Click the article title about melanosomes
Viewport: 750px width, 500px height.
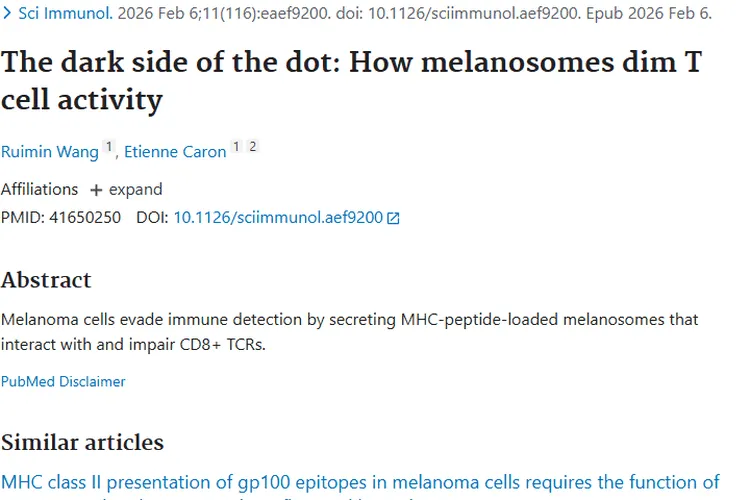coord(350,81)
